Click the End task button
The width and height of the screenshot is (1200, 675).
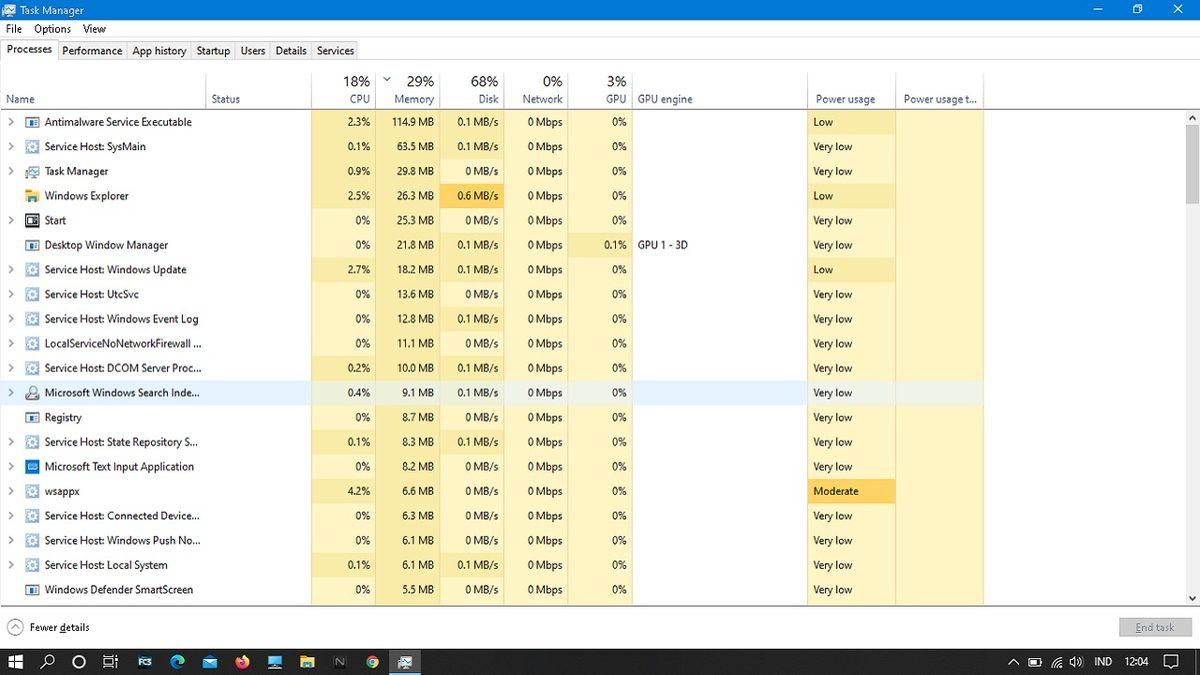(1154, 627)
